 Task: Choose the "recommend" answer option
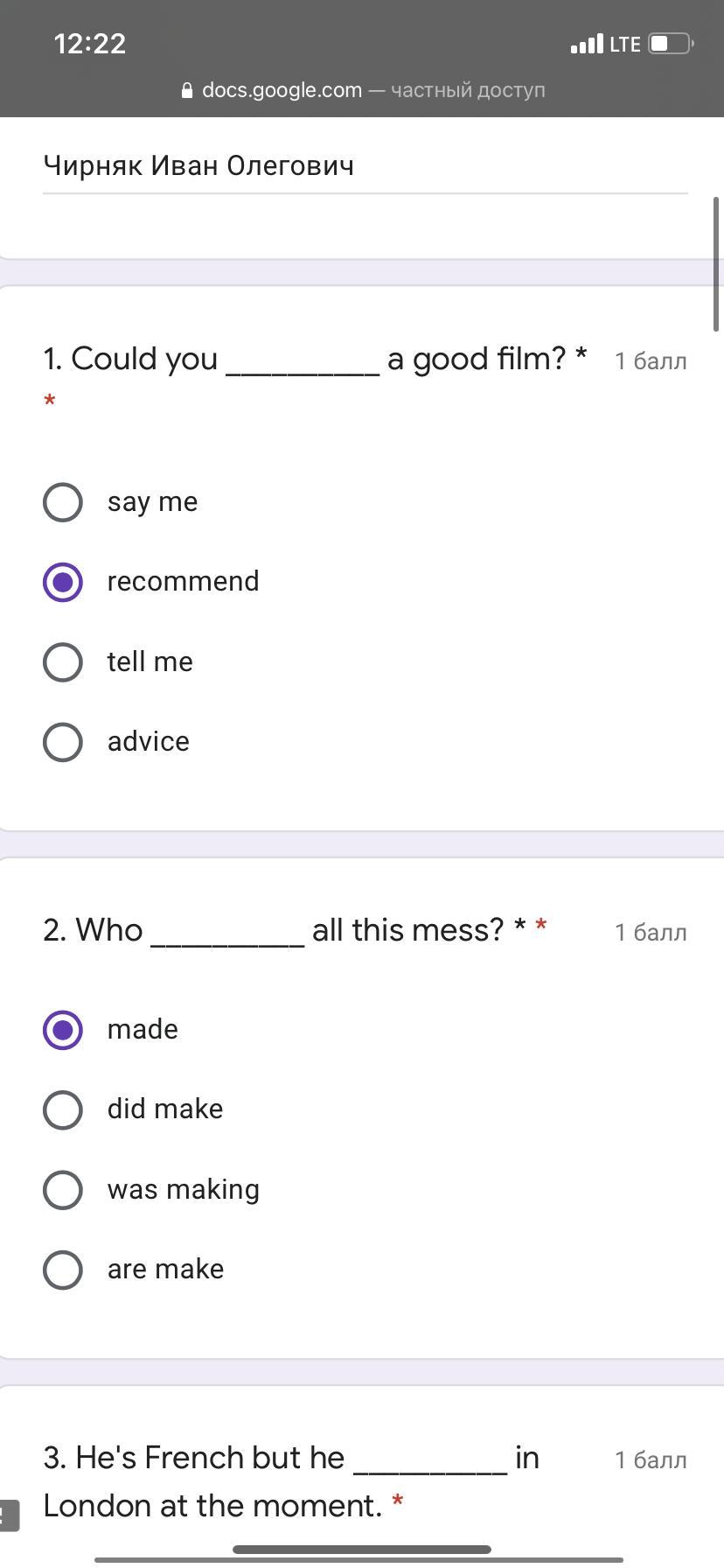click(x=63, y=582)
